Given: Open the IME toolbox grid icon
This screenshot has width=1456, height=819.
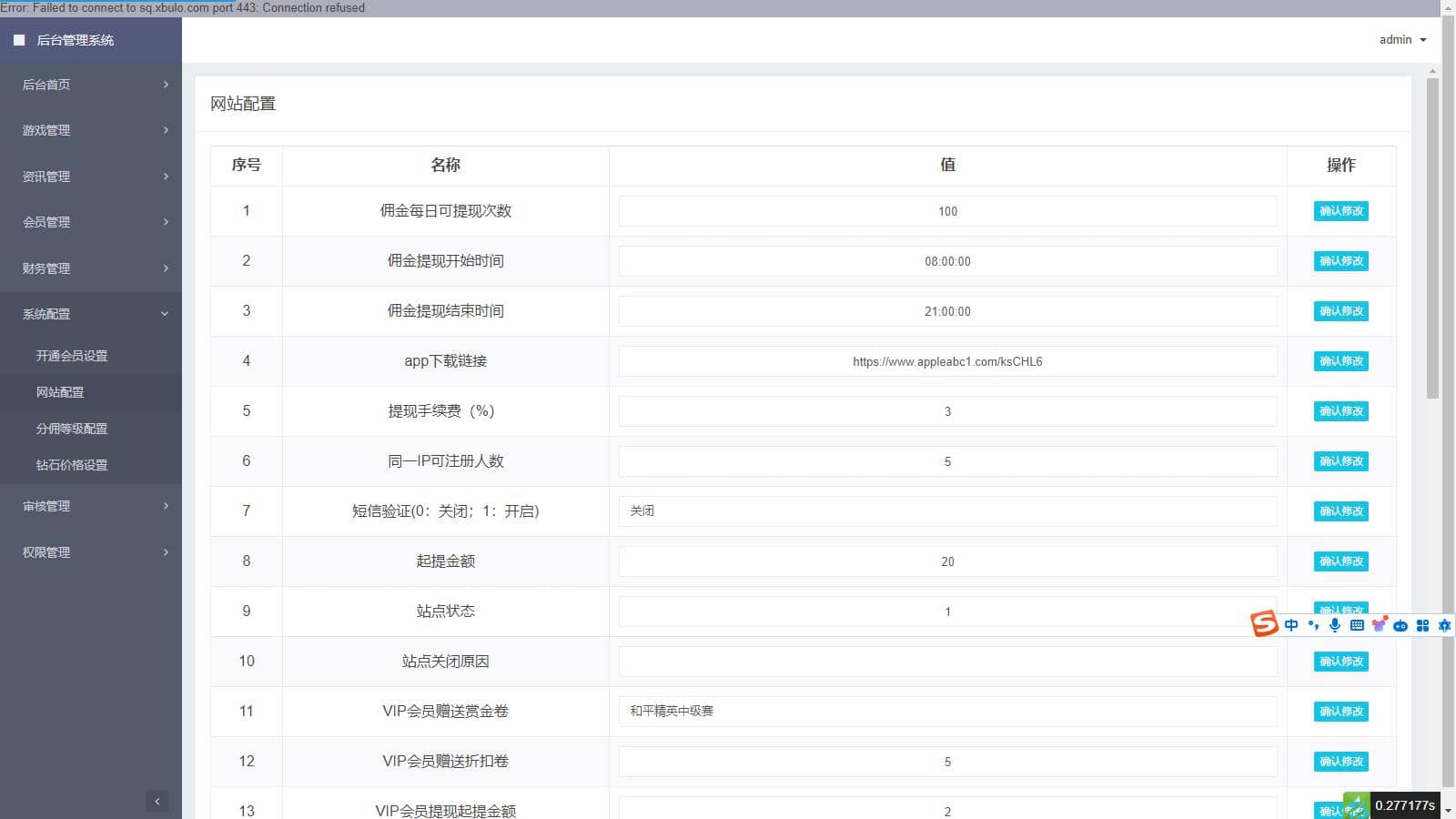Looking at the screenshot, I should click(x=1422, y=625).
